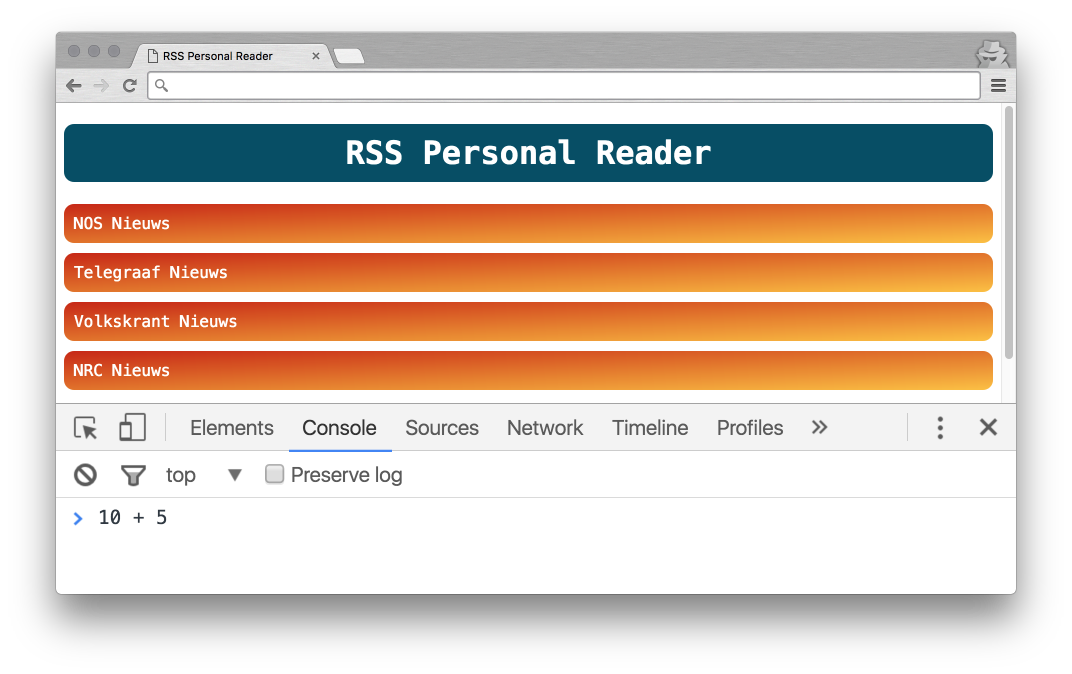Click the page vertical scrollbar
This screenshot has width=1072, height=674.
1008,232
